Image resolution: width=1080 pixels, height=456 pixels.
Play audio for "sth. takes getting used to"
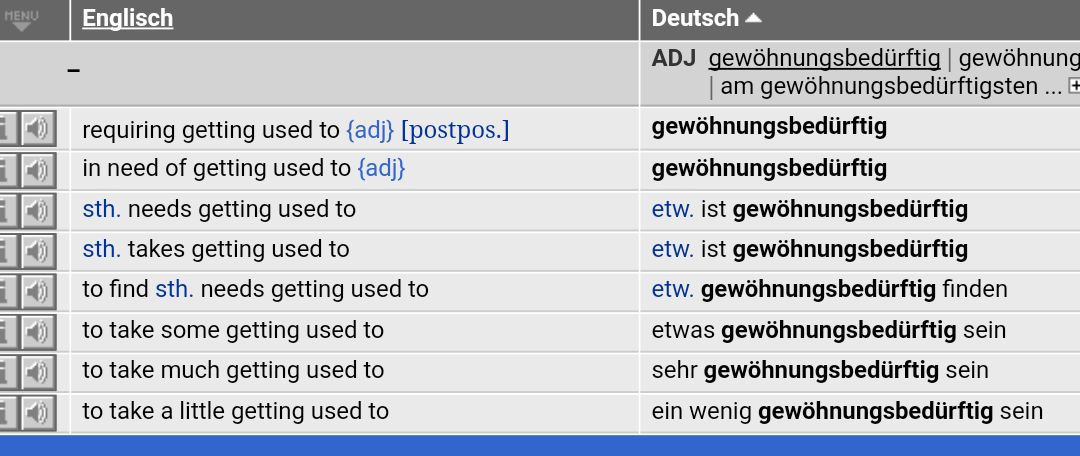pyautogui.click(x=39, y=250)
